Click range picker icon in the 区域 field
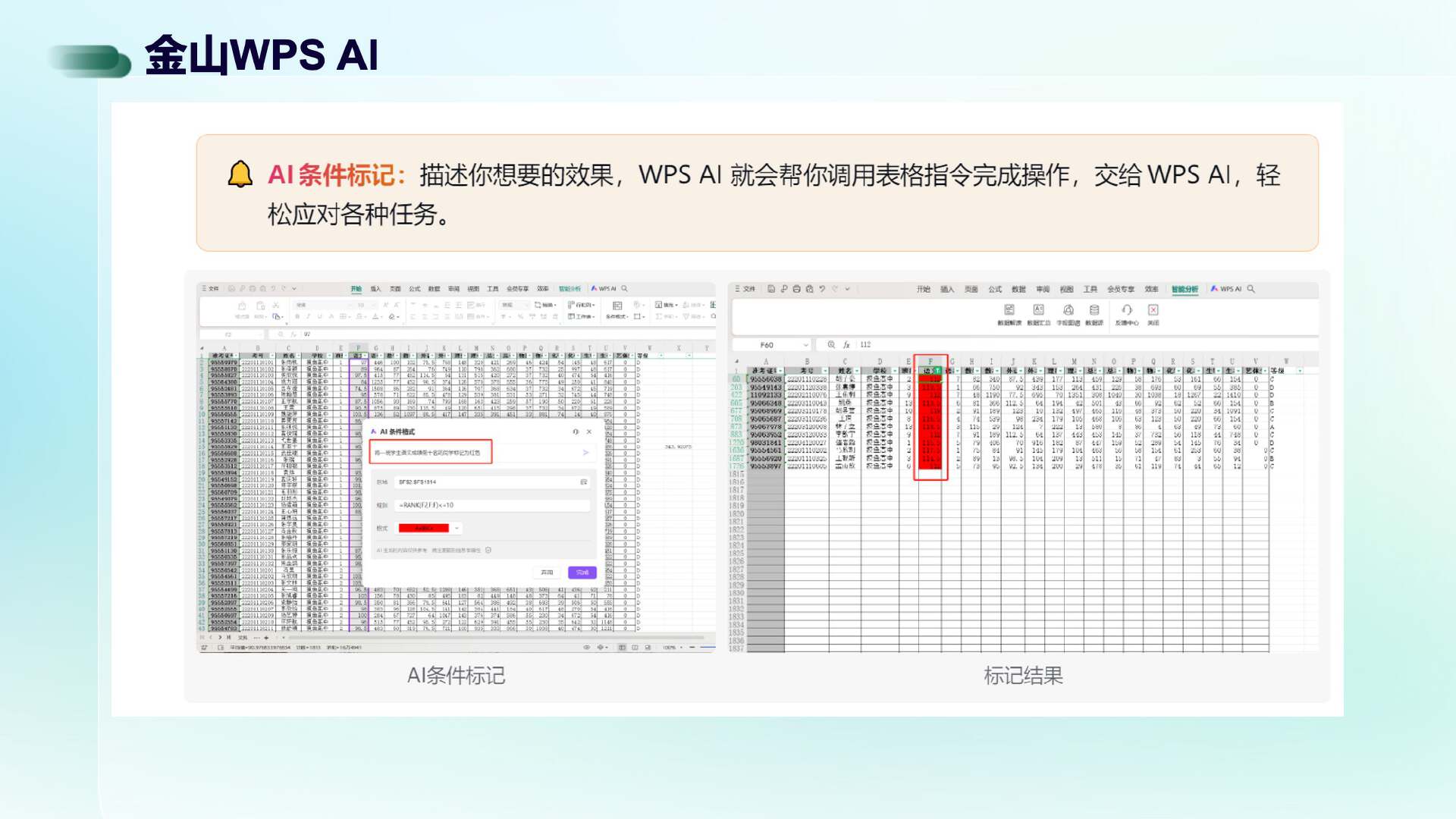 click(x=584, y=482)
